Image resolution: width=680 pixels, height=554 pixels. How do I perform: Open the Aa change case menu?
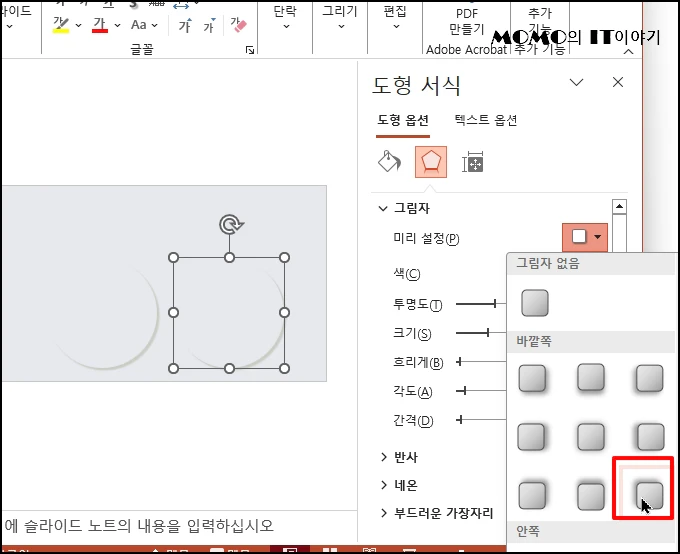144,25
